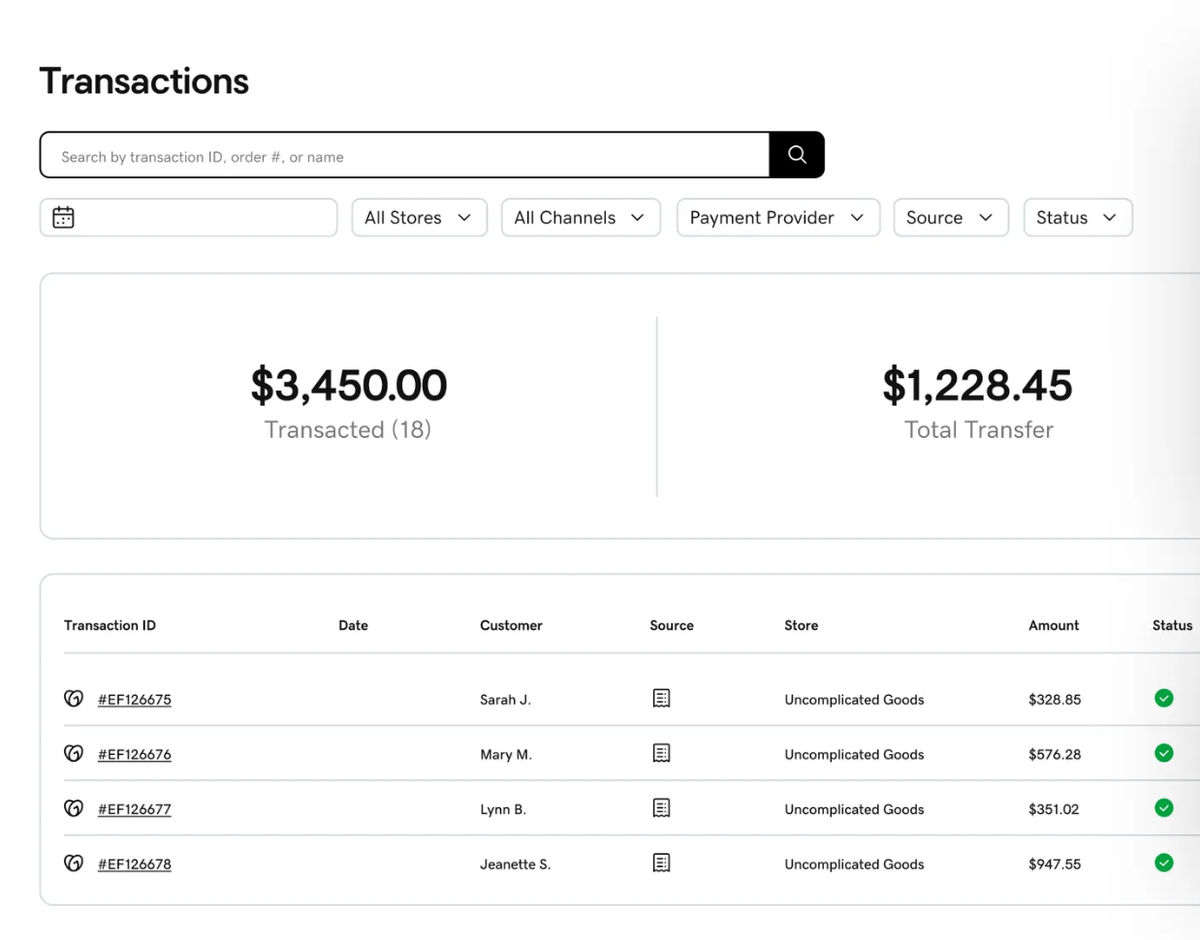Open the Payment Provider dropdown

tap(777, 217)
